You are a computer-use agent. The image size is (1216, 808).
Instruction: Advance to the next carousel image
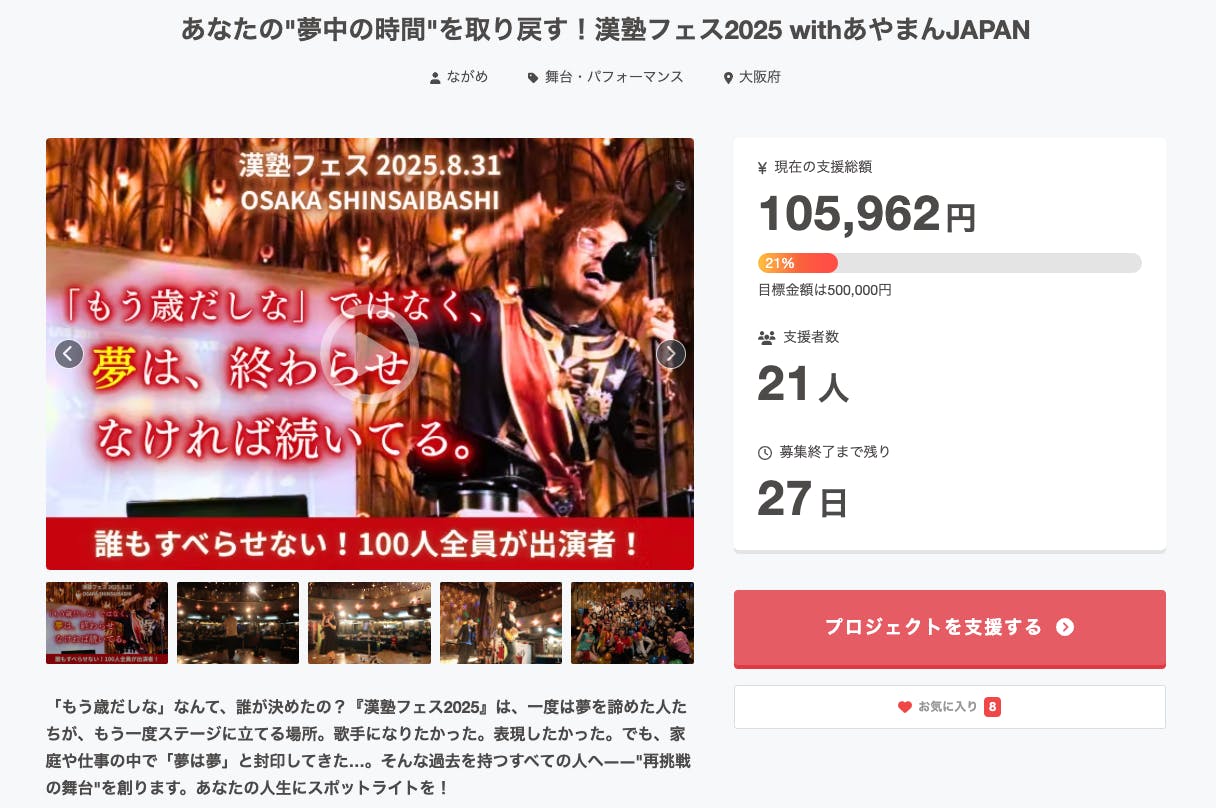point(671,354)
